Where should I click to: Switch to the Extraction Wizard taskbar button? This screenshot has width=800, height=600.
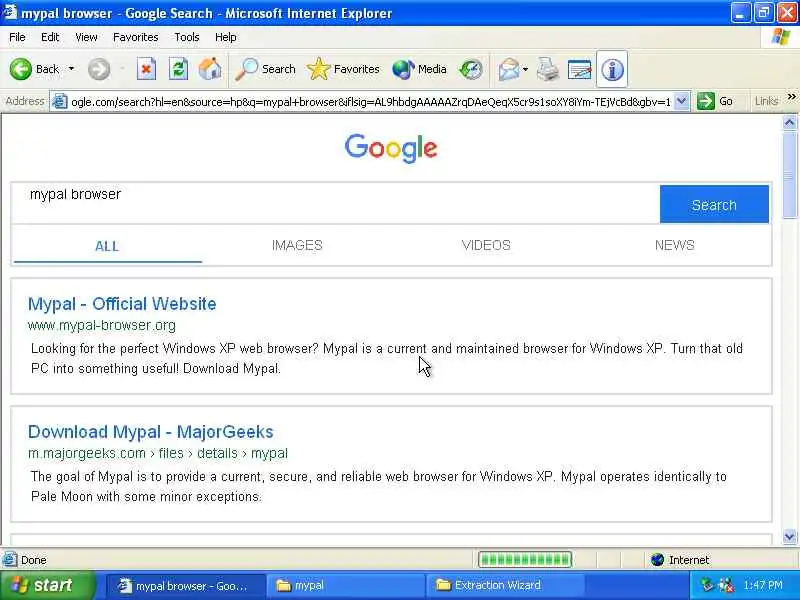(x=505, y=585)
